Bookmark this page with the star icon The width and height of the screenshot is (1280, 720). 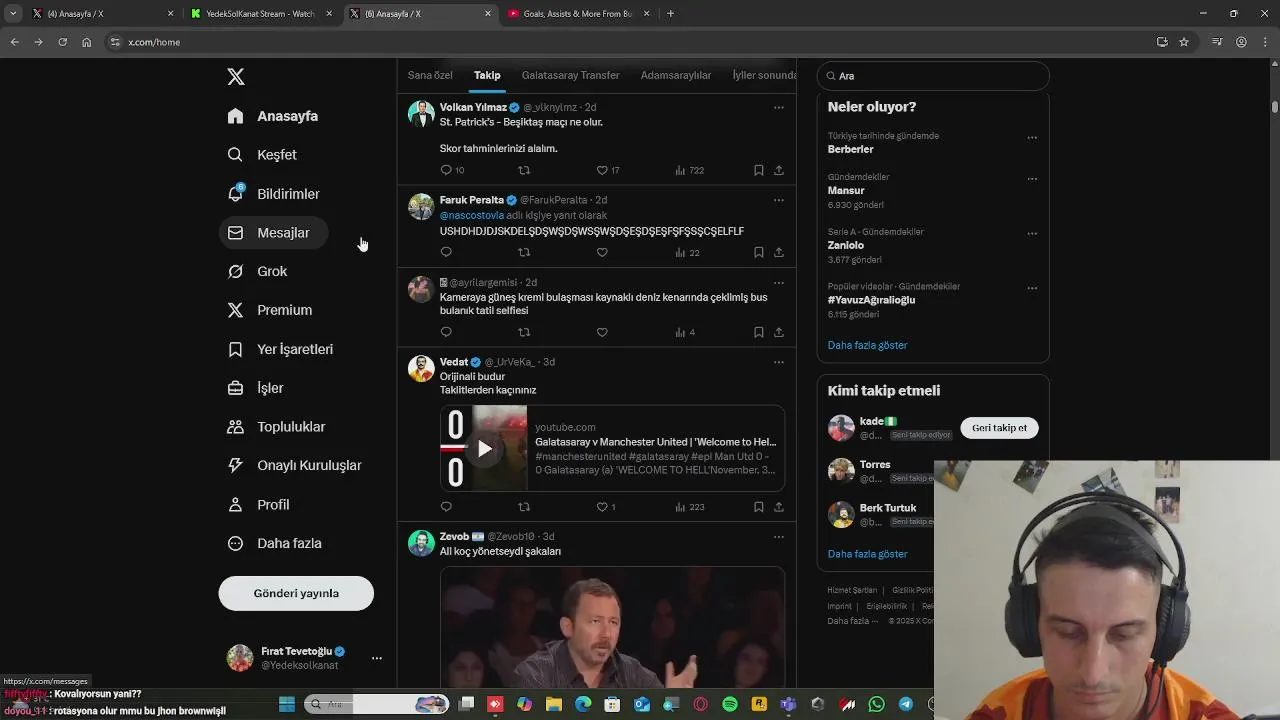(1184, 42)
